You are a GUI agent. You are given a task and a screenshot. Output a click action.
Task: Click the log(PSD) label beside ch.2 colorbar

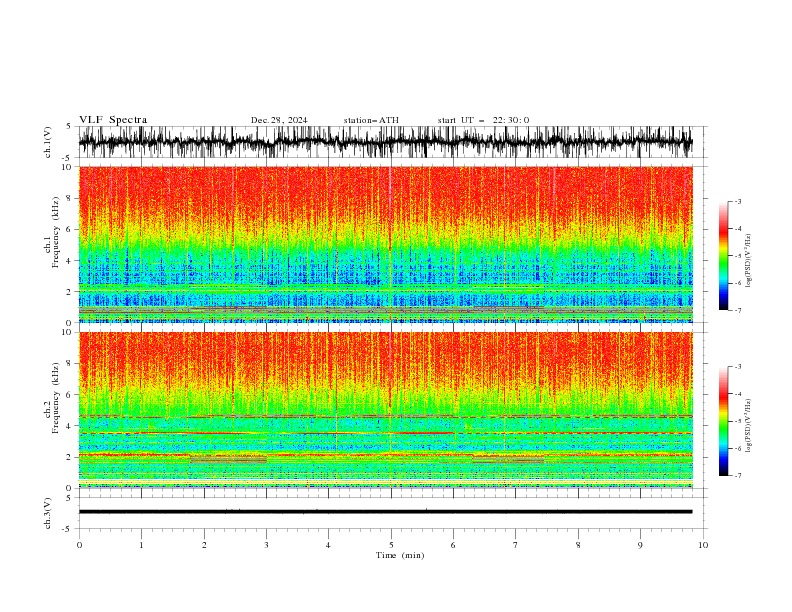[749, 427]
